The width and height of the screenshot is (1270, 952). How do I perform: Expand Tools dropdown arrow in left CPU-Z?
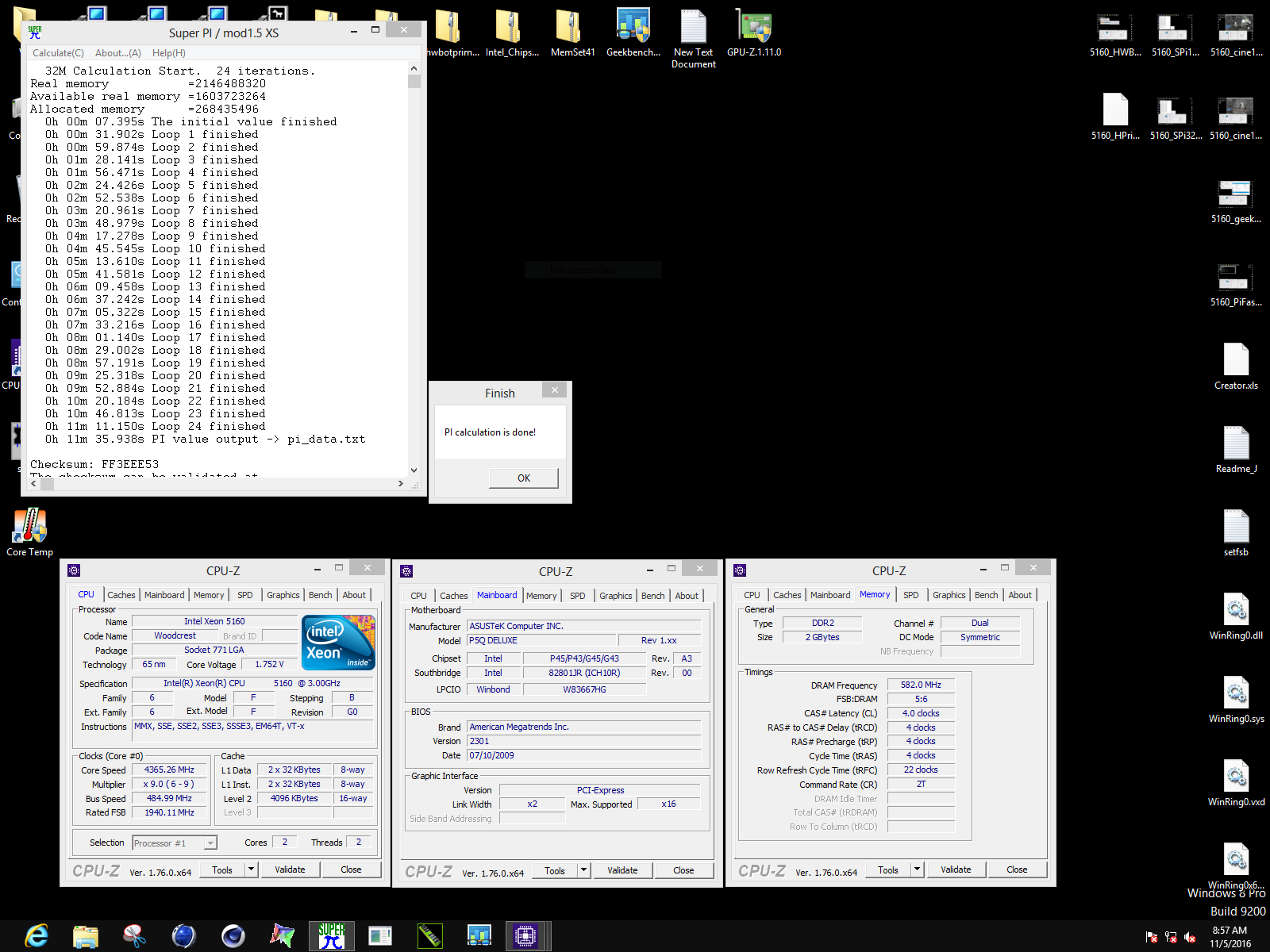(x=251, y=869)
